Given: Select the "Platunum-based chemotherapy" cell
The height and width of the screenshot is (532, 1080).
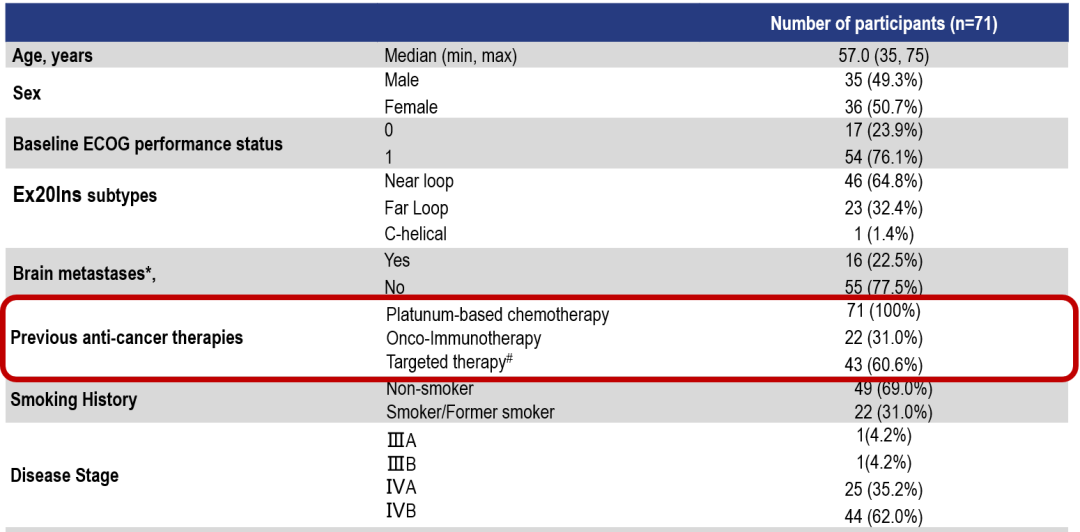Looking at the screenshot, I should click(x=497, y=315).
